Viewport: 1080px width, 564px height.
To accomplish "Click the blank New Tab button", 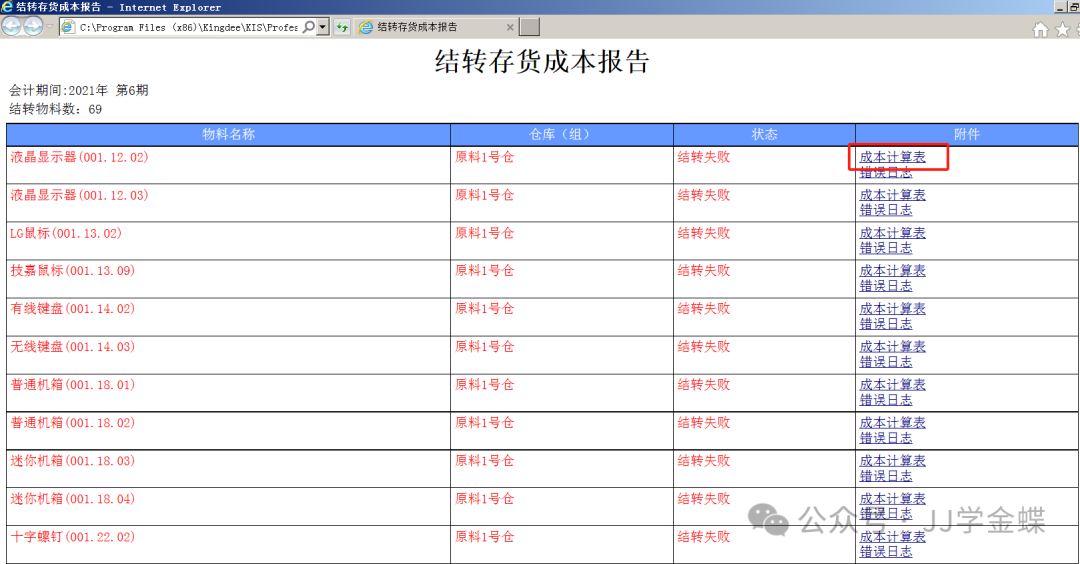I will click(x=530, y=27).
